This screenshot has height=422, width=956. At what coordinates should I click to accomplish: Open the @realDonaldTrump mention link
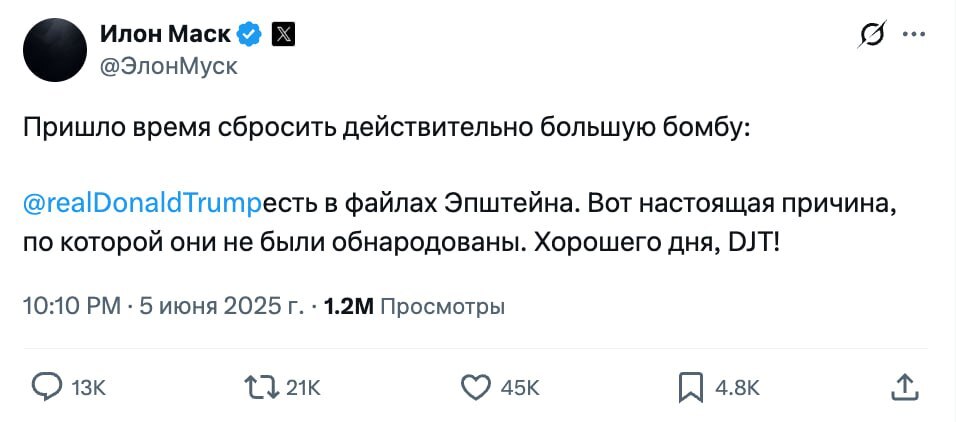coord(141,205)
